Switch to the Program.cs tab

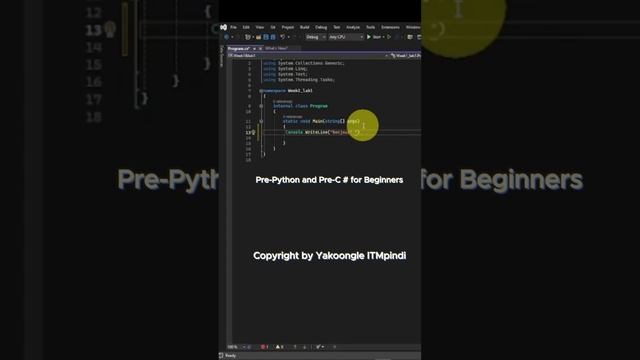pyautogui.click(x=239, y=49)
